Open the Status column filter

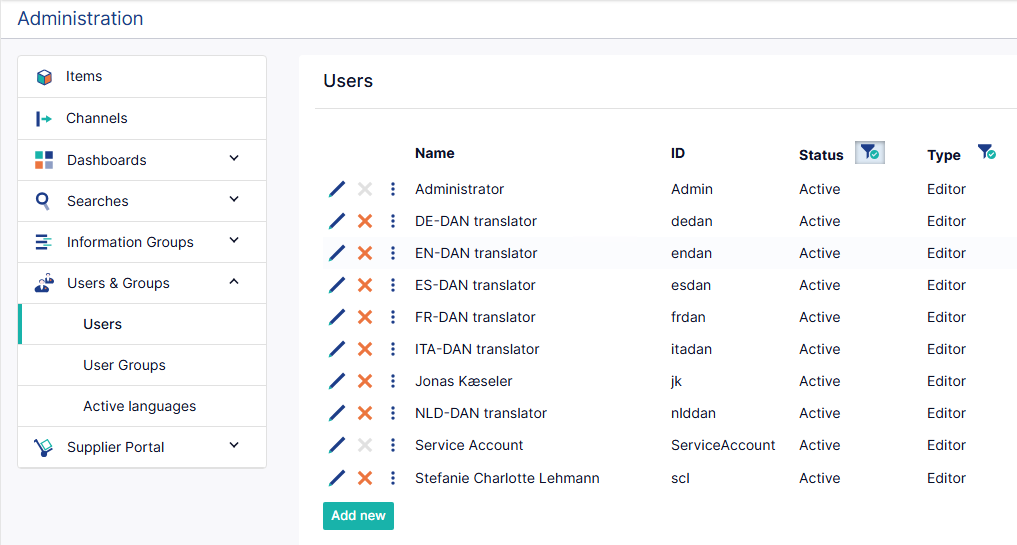(870, 152)
